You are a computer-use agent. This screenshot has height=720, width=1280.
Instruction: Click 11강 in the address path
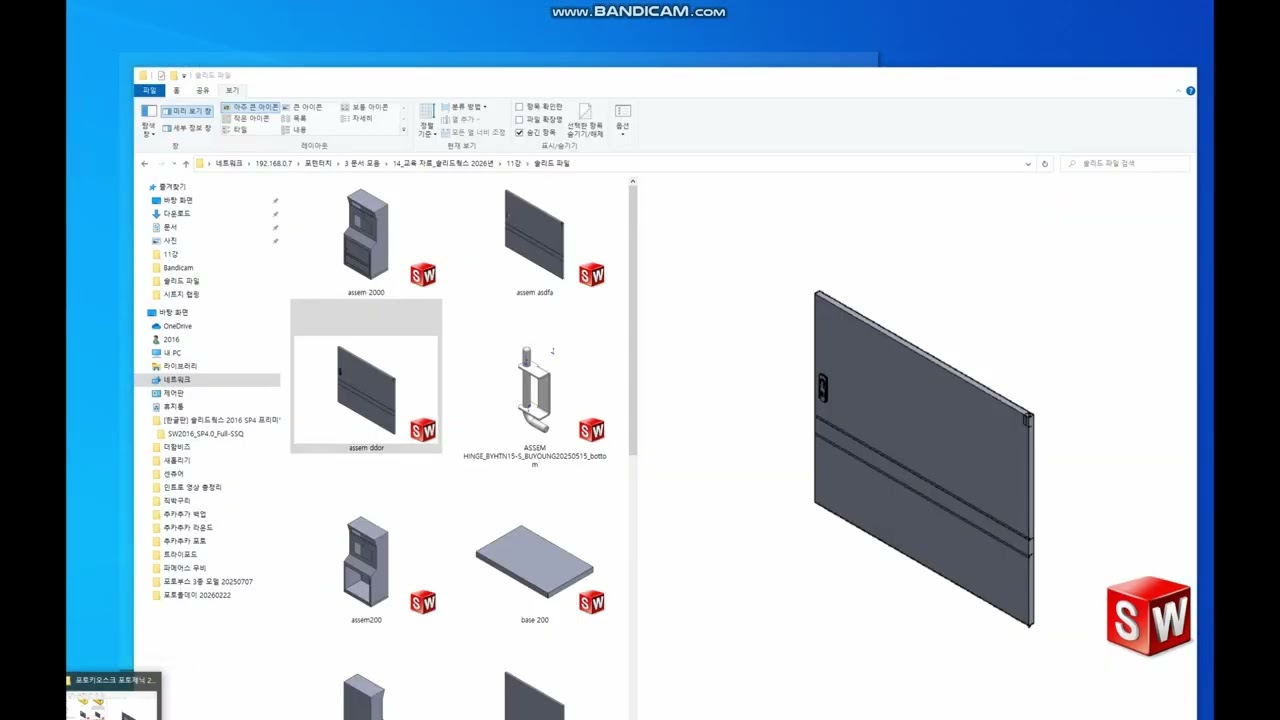[513, 163]
